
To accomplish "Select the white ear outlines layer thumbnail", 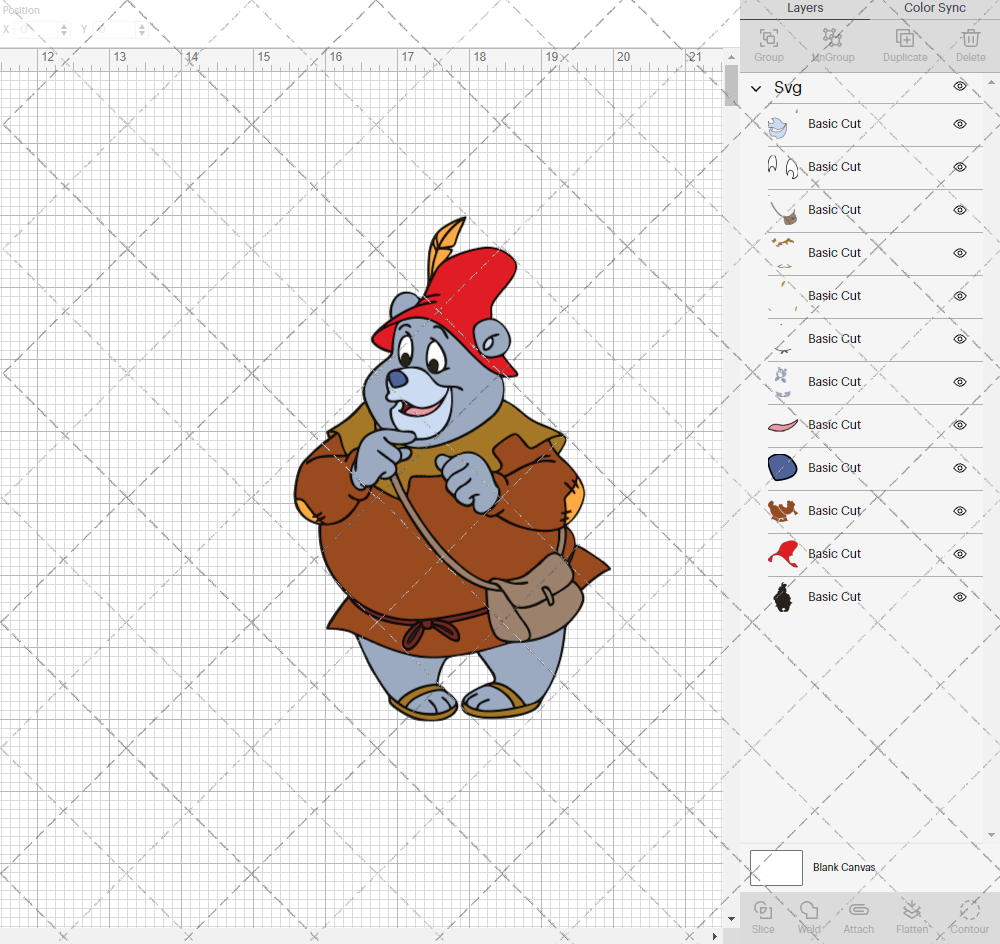I will (783, 167).
